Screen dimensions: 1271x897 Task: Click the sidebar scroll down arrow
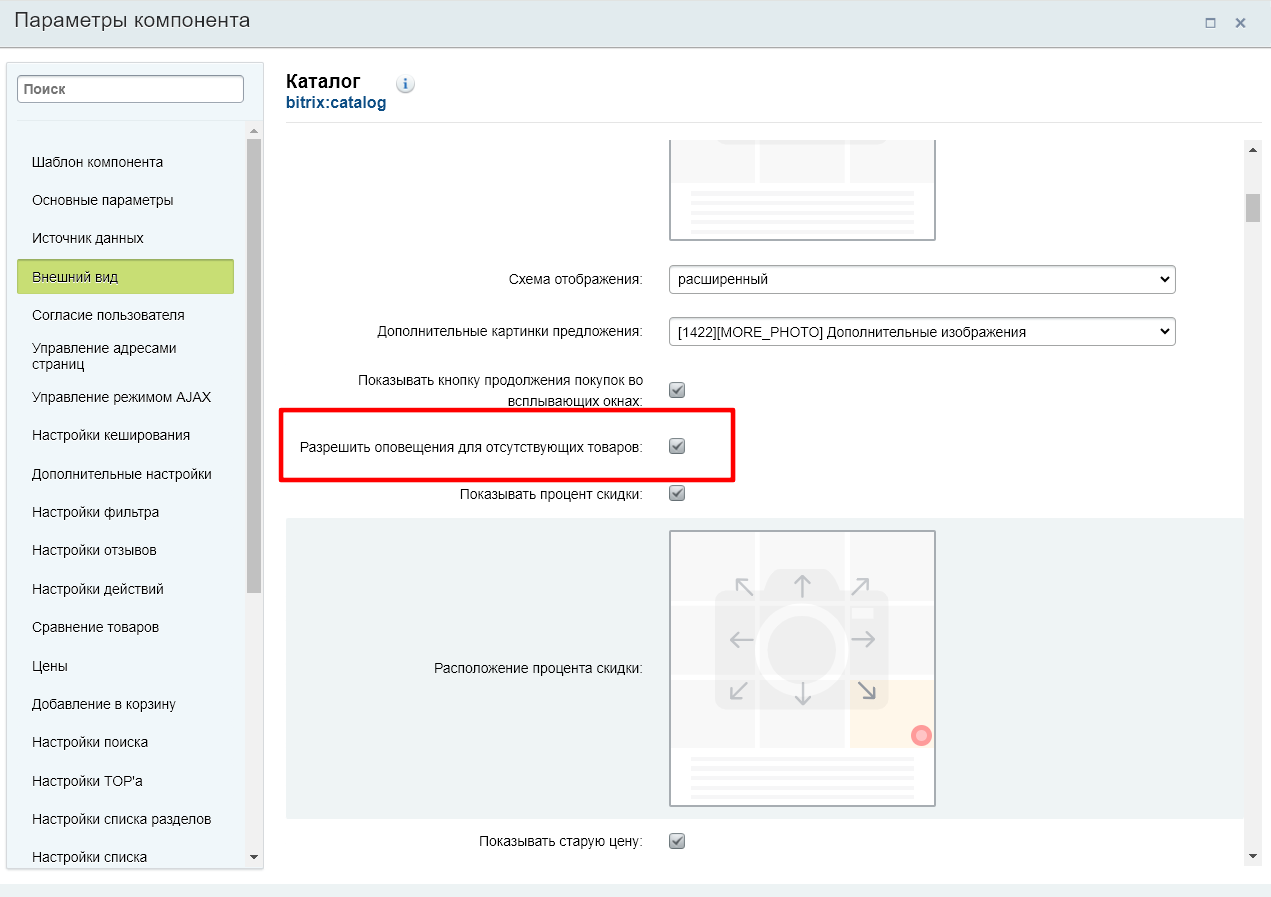[253, 857]
